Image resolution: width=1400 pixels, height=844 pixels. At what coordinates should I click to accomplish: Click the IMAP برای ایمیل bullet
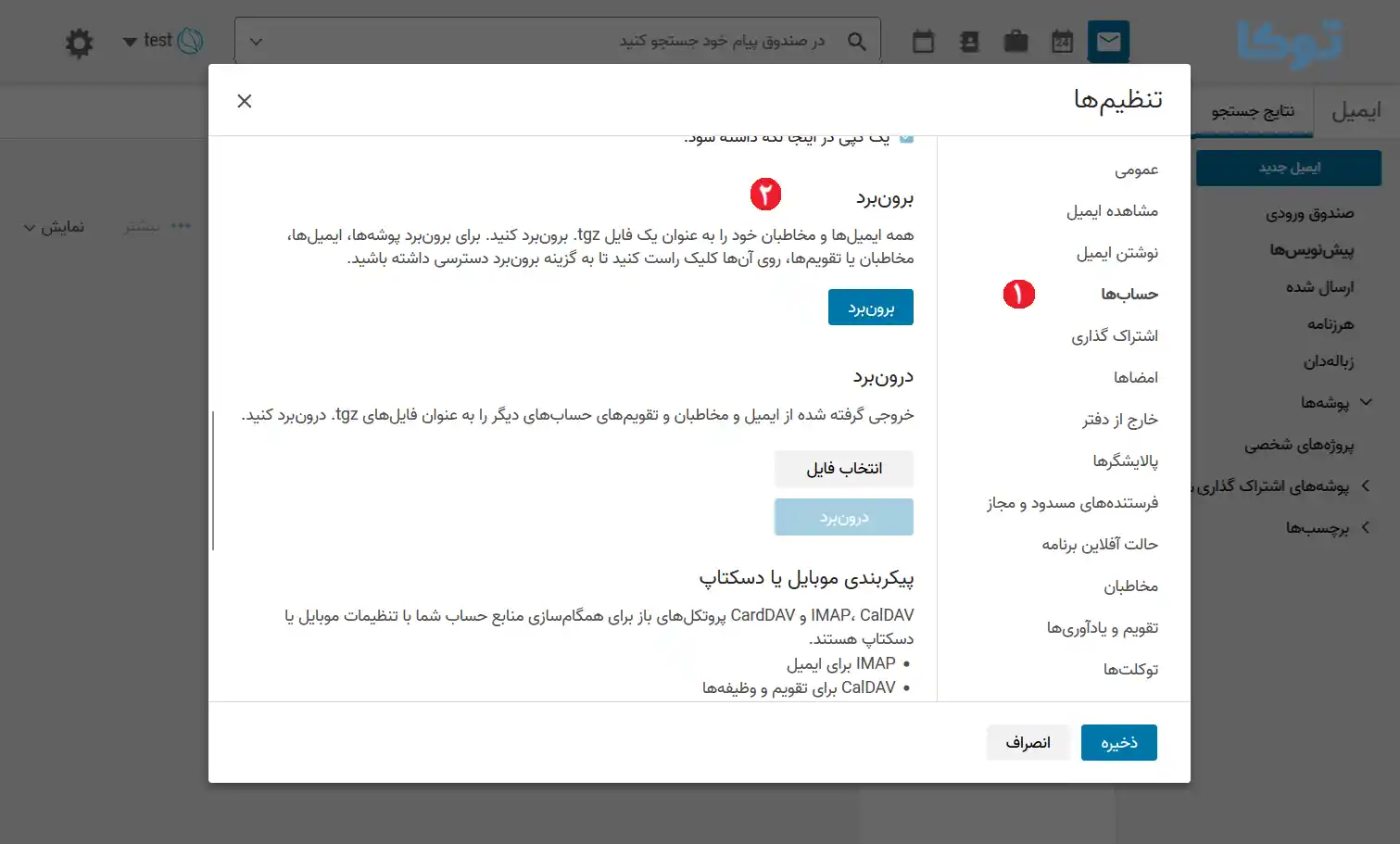840,663
